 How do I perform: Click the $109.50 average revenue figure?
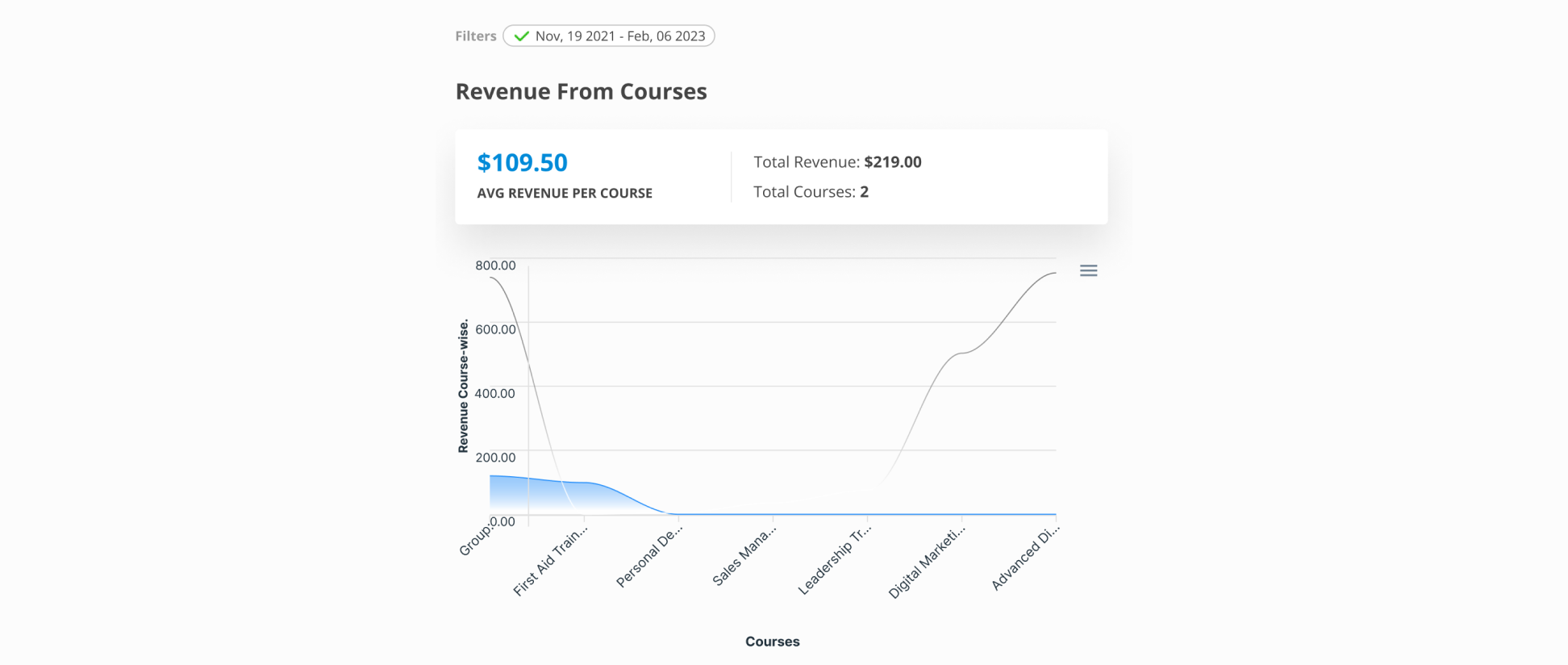[522, 163]
